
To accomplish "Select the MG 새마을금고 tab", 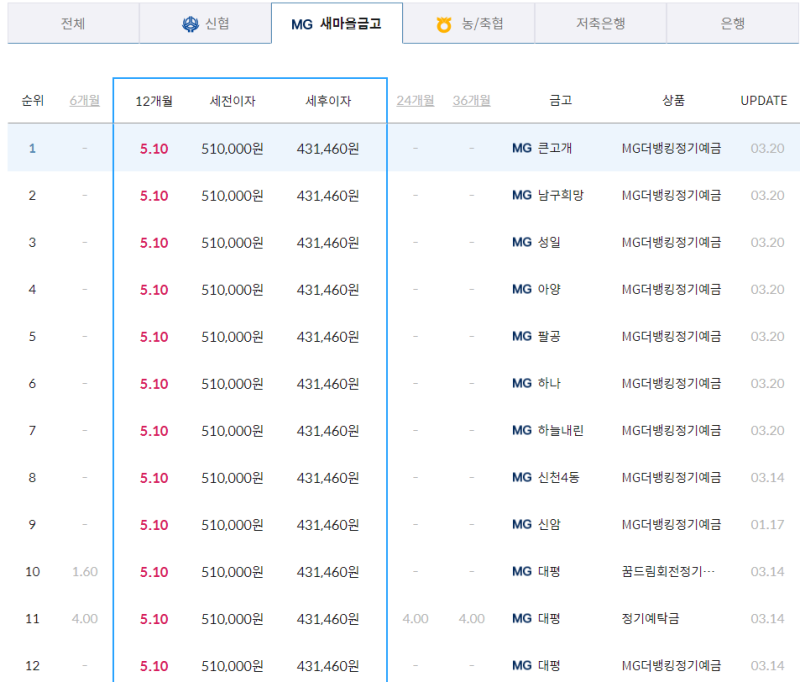I will click(x=337, y=23).
